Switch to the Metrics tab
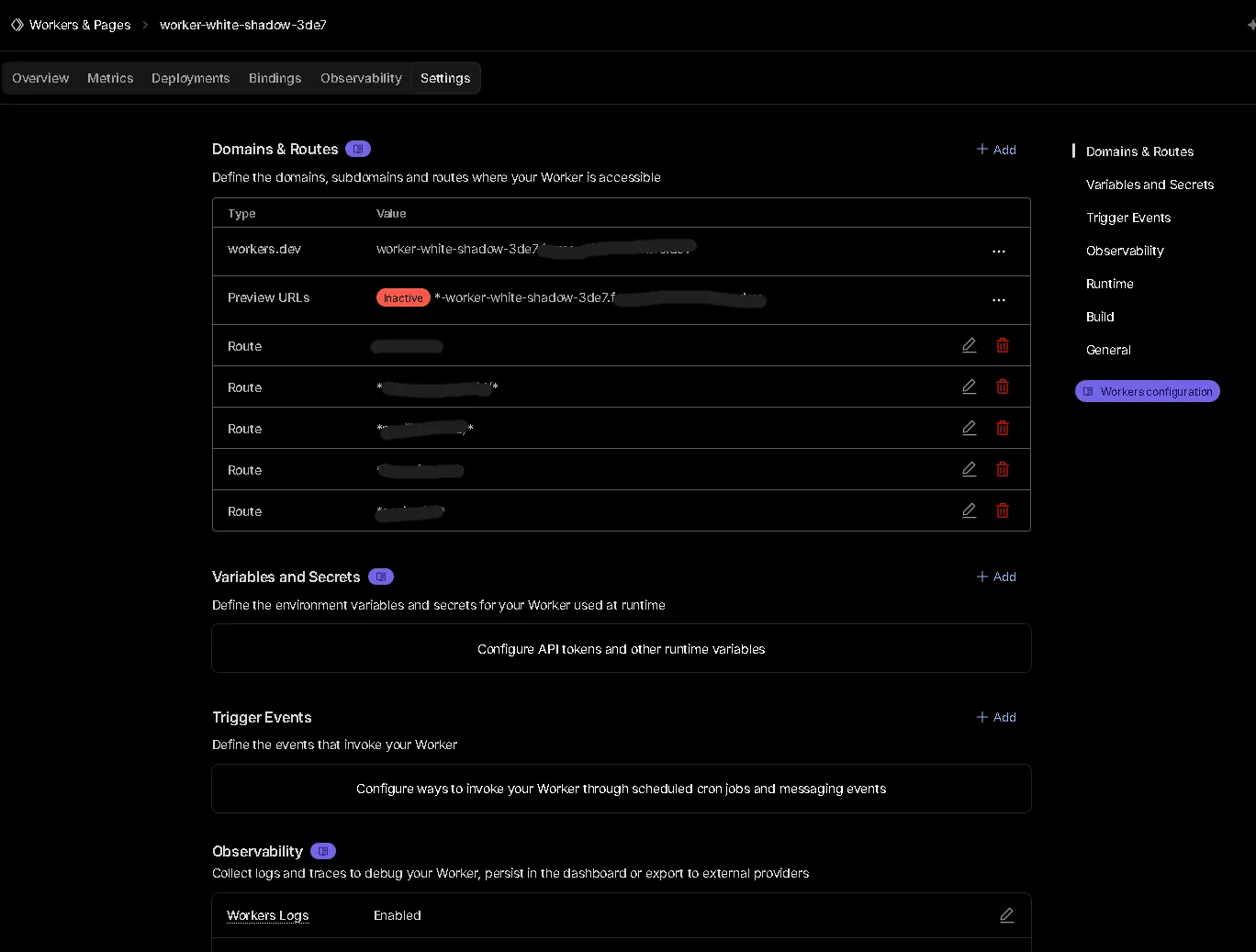 click(109, 78)
